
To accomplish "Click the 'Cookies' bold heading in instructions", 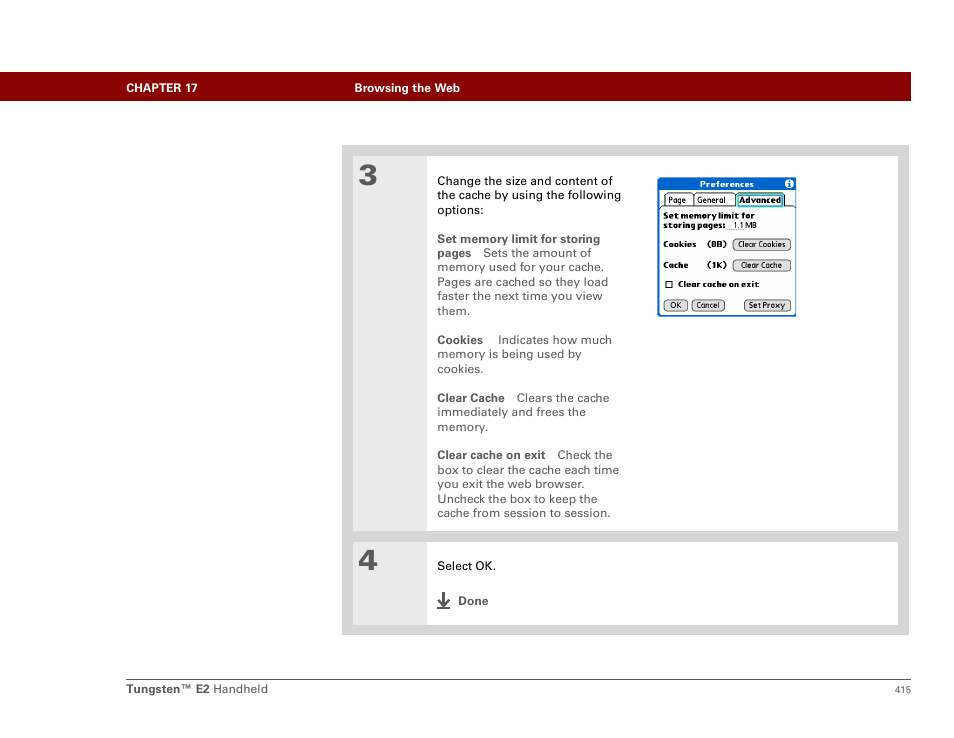I will (x=460, y=340).
